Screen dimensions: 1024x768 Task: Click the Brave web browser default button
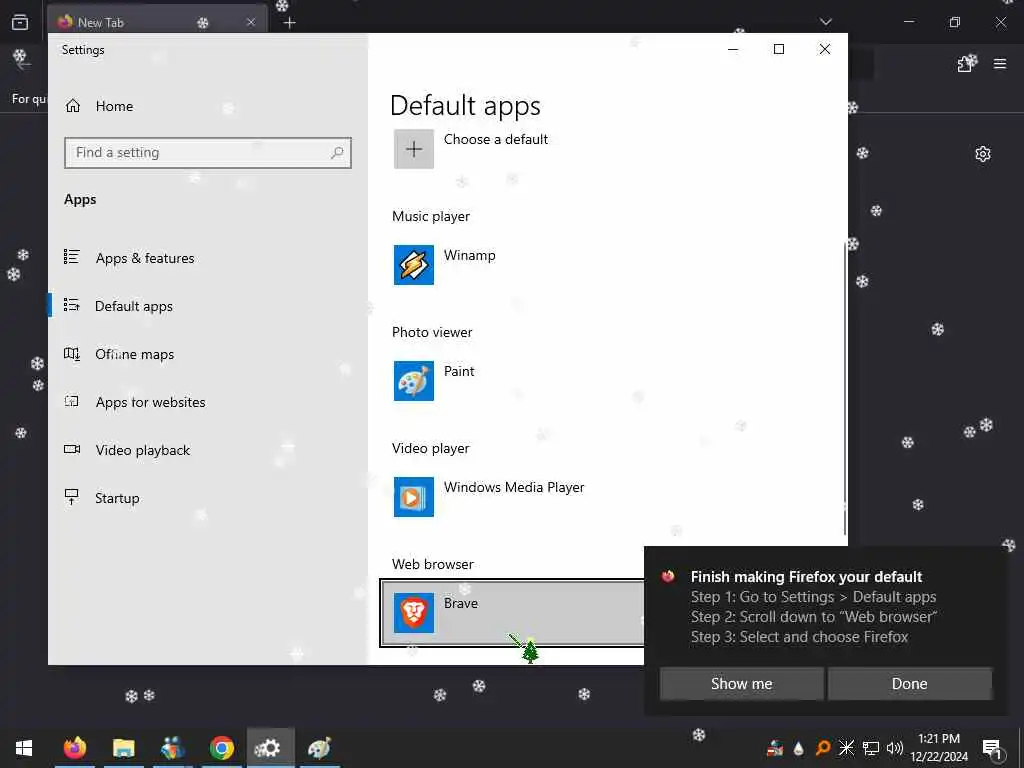coord(512,613)
